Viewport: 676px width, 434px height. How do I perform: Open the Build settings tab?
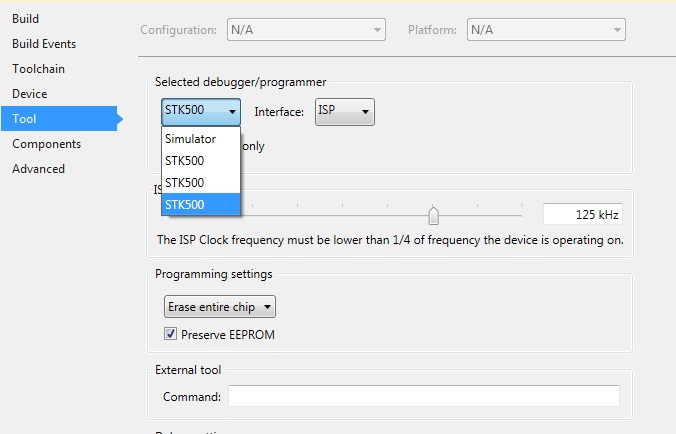point(25,19)
